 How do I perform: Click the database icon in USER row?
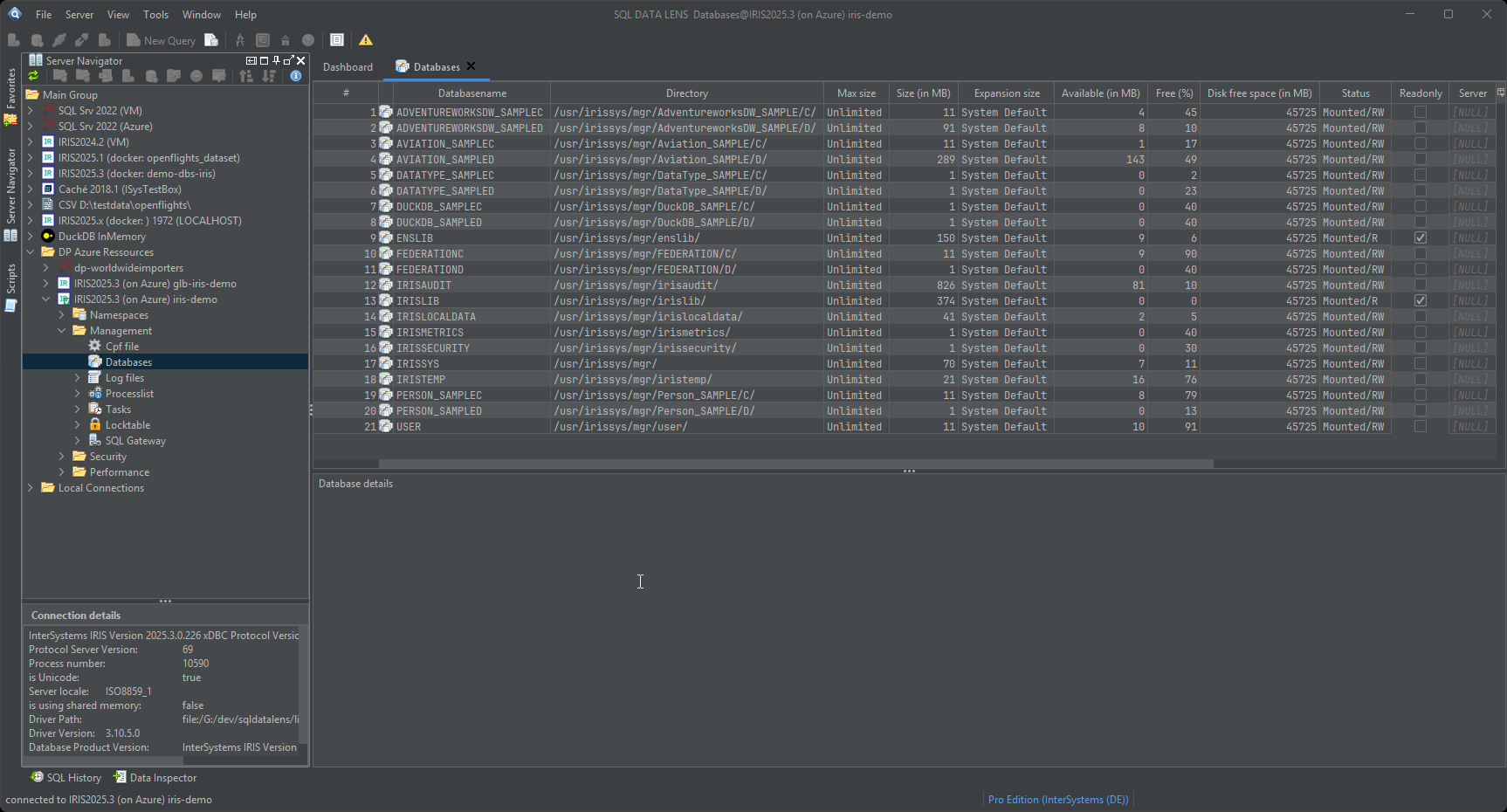tap(386, 426)
